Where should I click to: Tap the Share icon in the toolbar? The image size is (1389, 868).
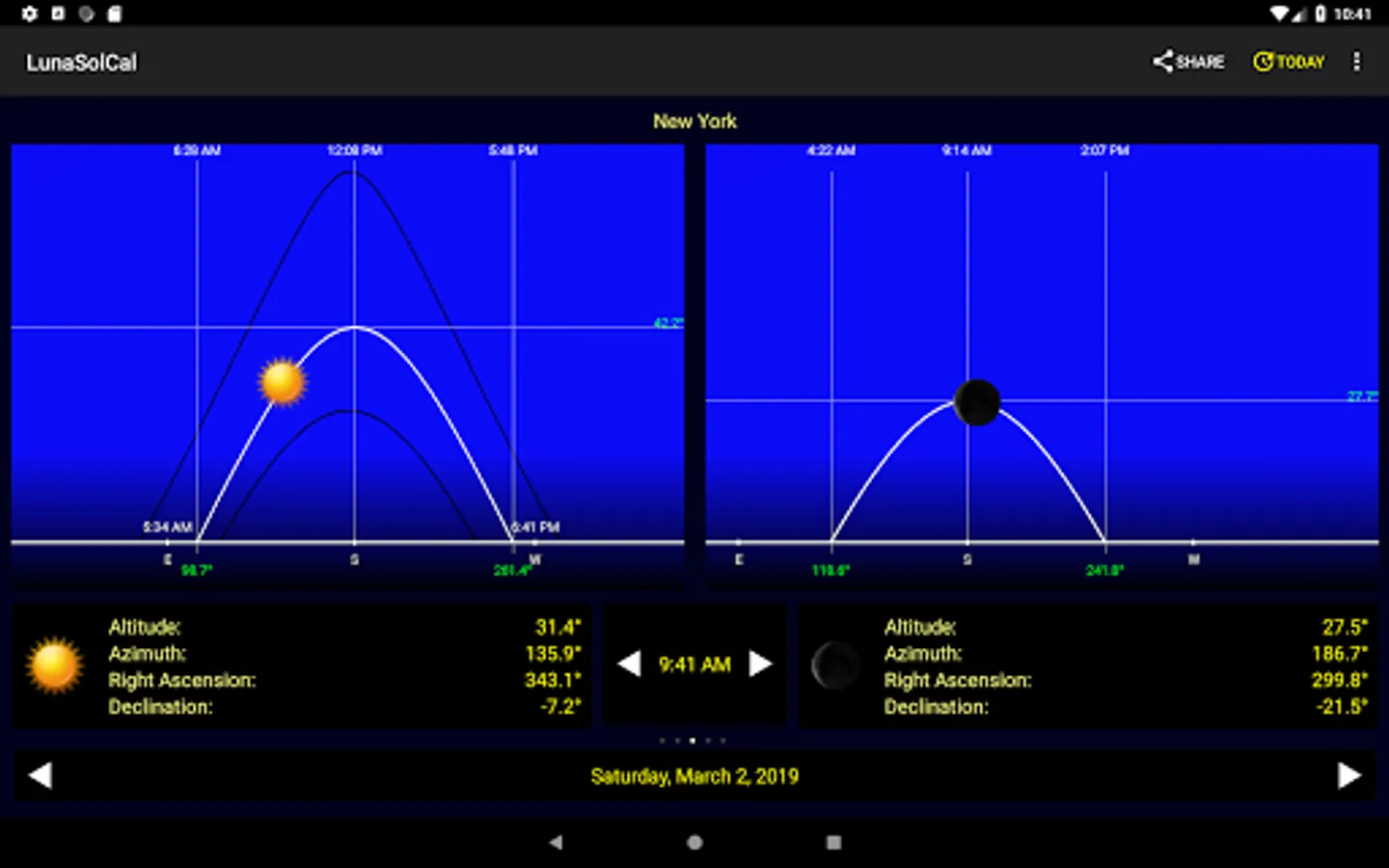pos(1188,62)
